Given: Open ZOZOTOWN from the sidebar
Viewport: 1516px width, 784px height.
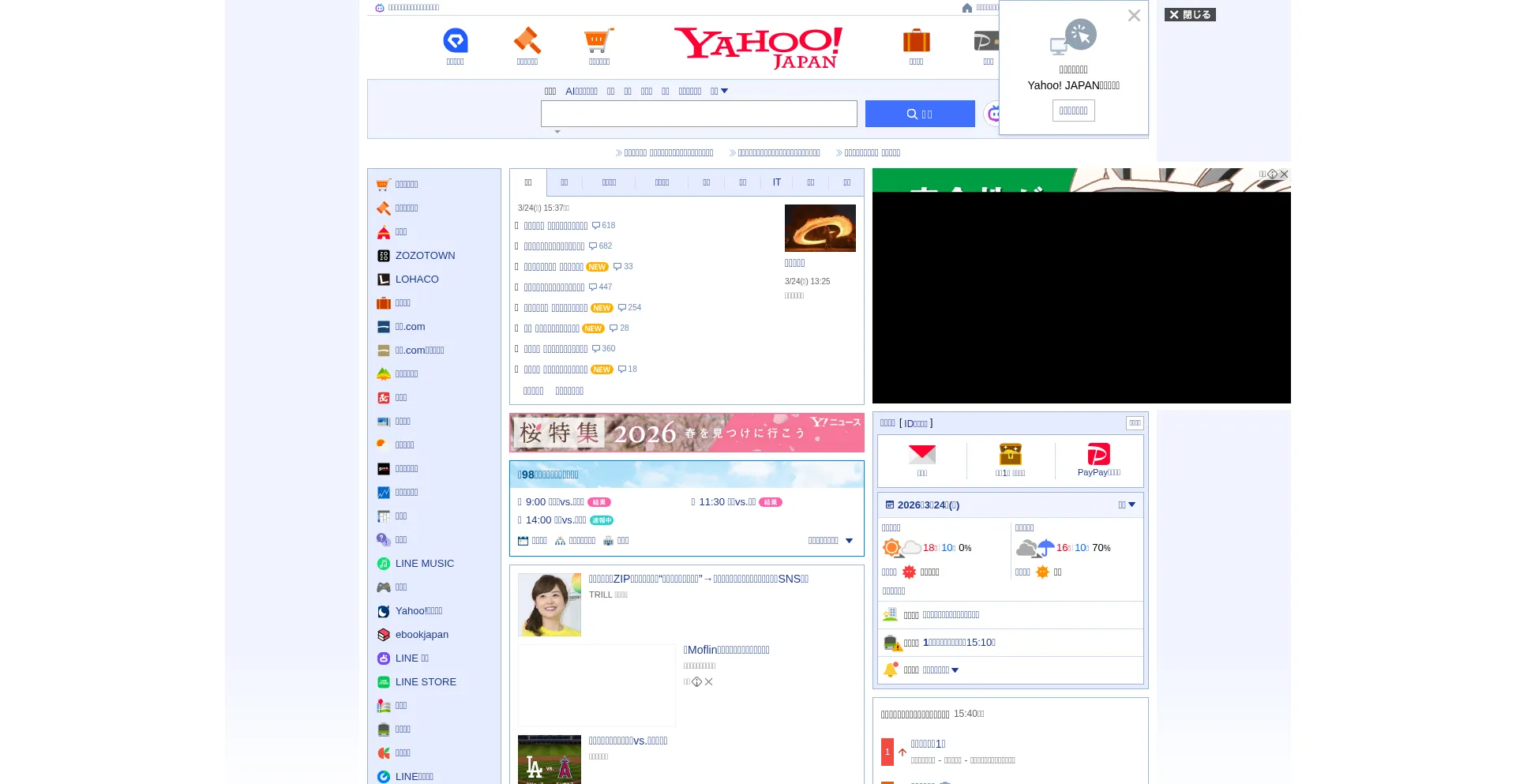Looking at the screenshot, I should (425, 256).
